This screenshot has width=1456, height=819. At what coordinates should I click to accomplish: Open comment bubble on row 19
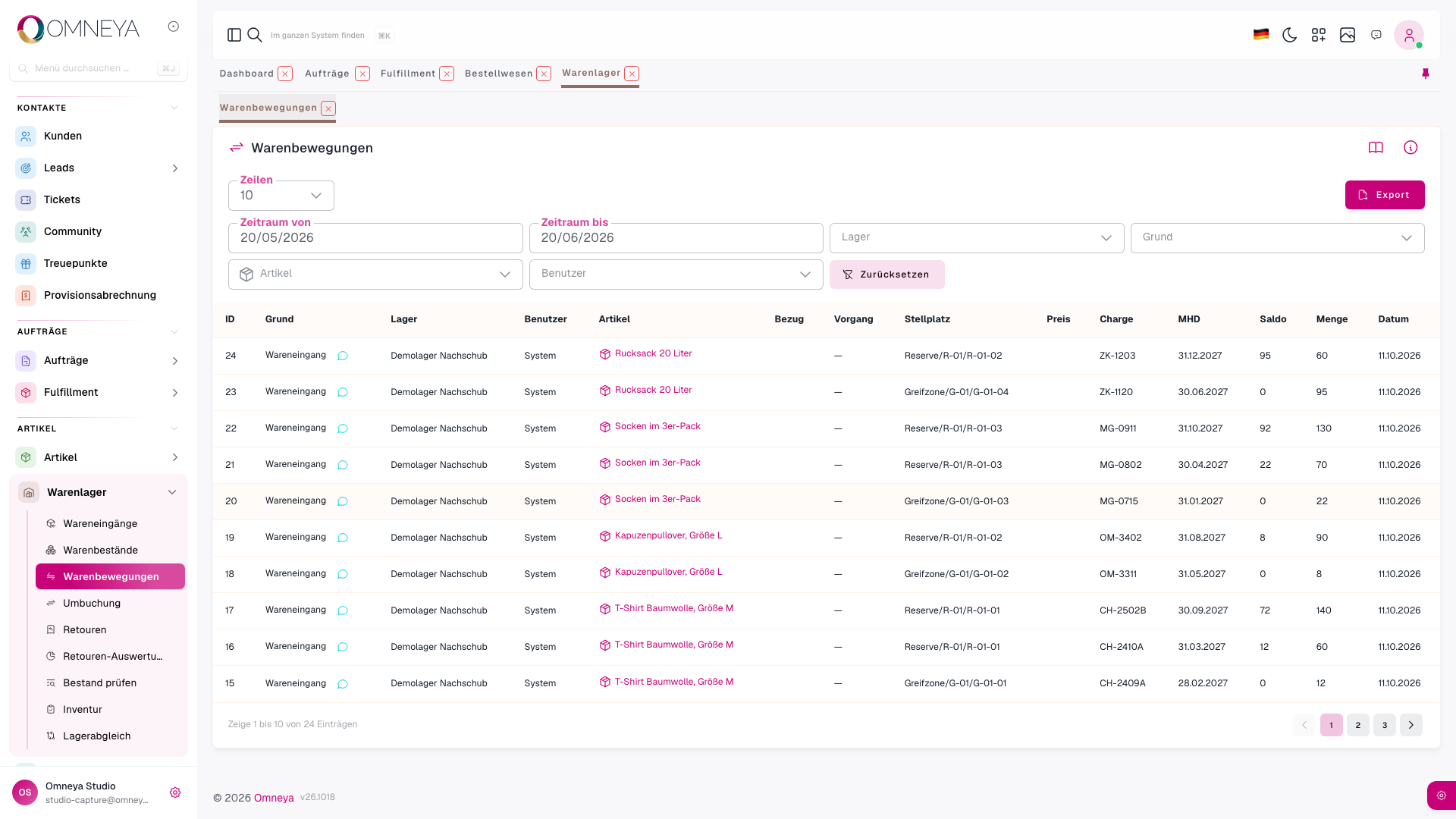pos(343,538)
